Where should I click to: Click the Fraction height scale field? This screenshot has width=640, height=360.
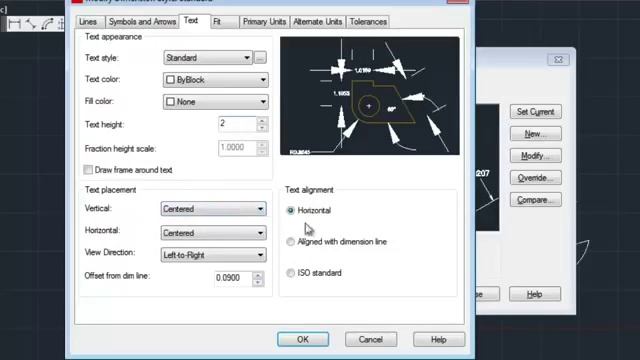pos(238,148)
